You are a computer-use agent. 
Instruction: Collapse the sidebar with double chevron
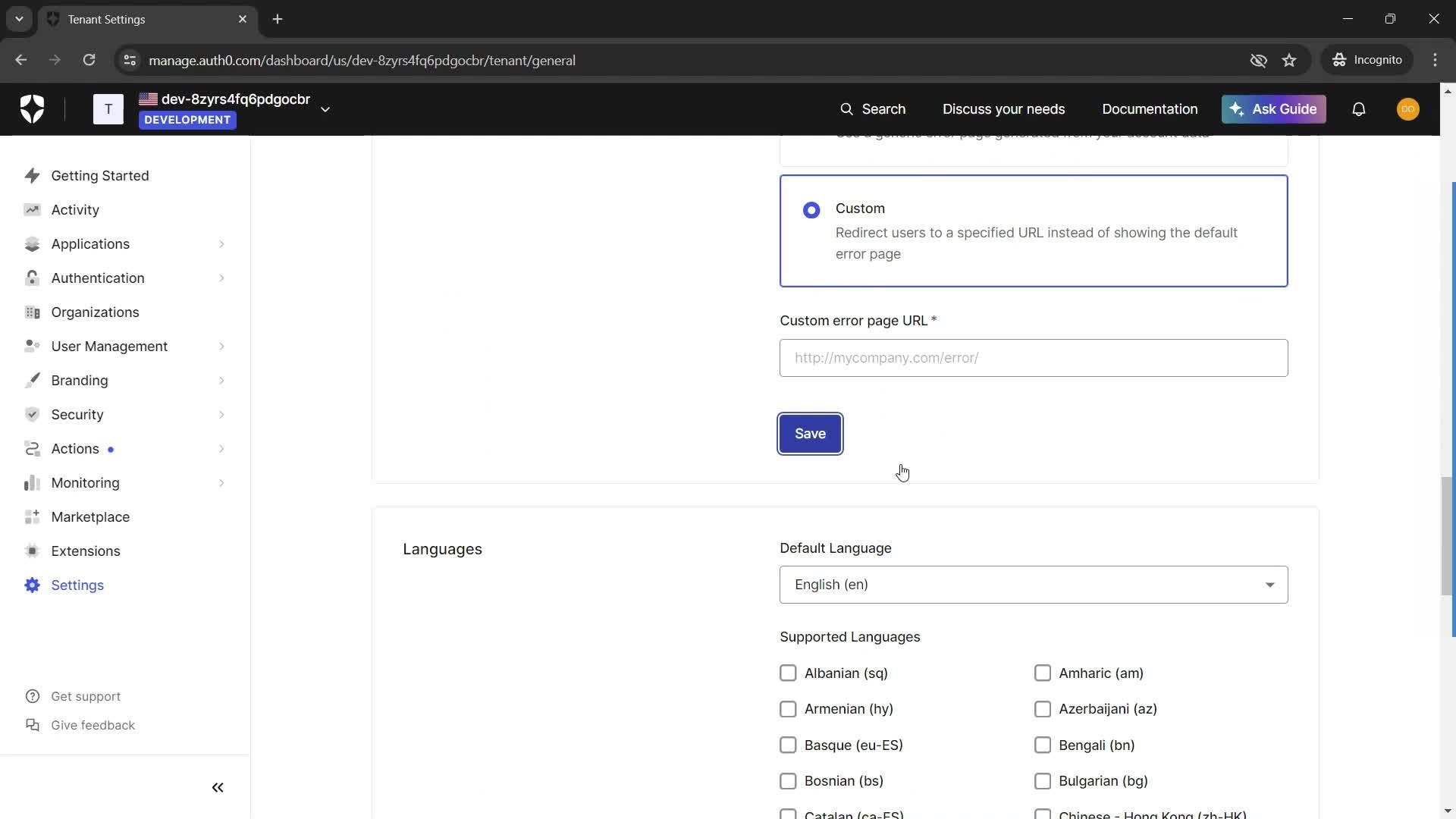[x=218, y=788]
